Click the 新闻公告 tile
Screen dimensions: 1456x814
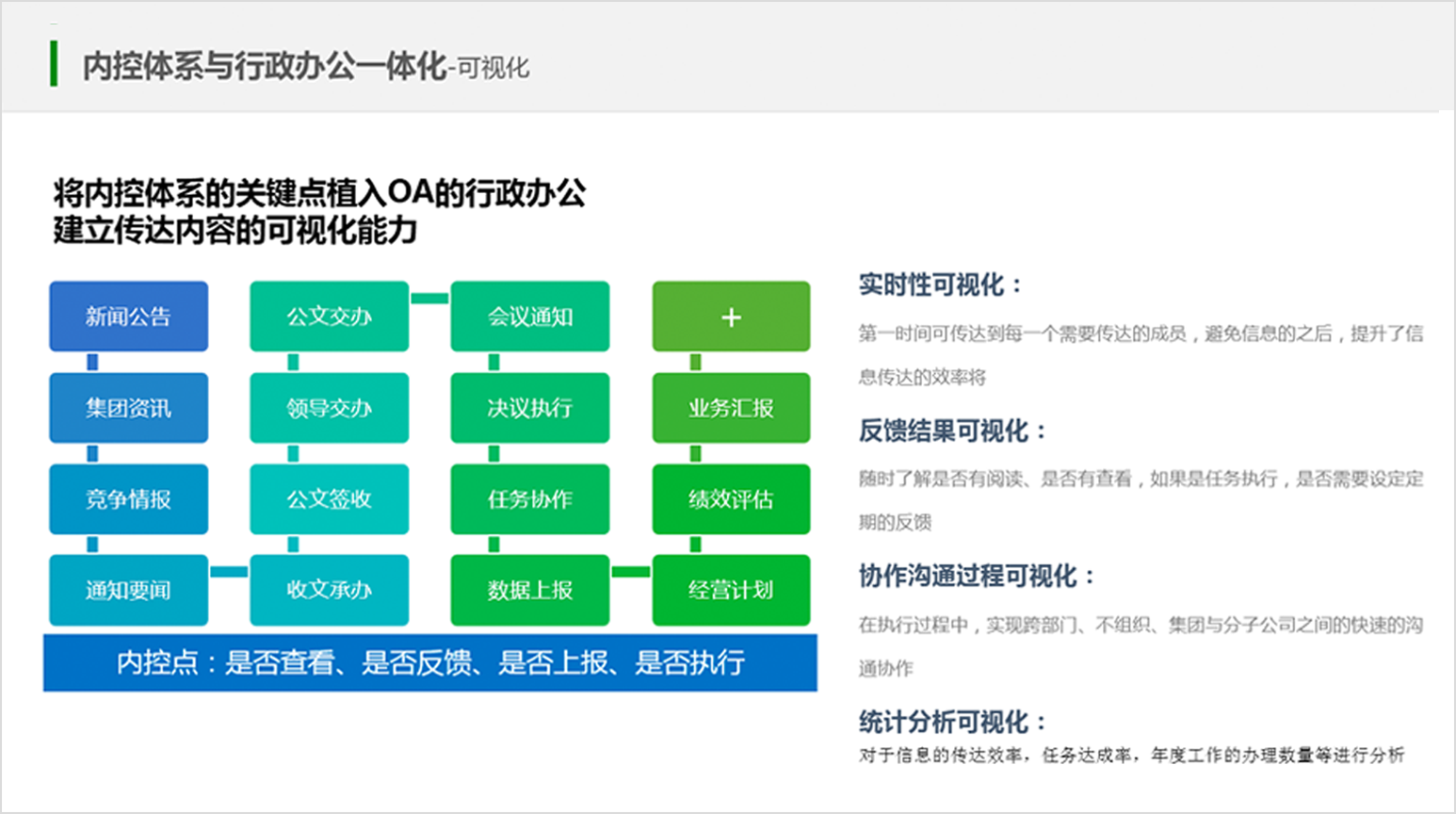pos(128,317)
